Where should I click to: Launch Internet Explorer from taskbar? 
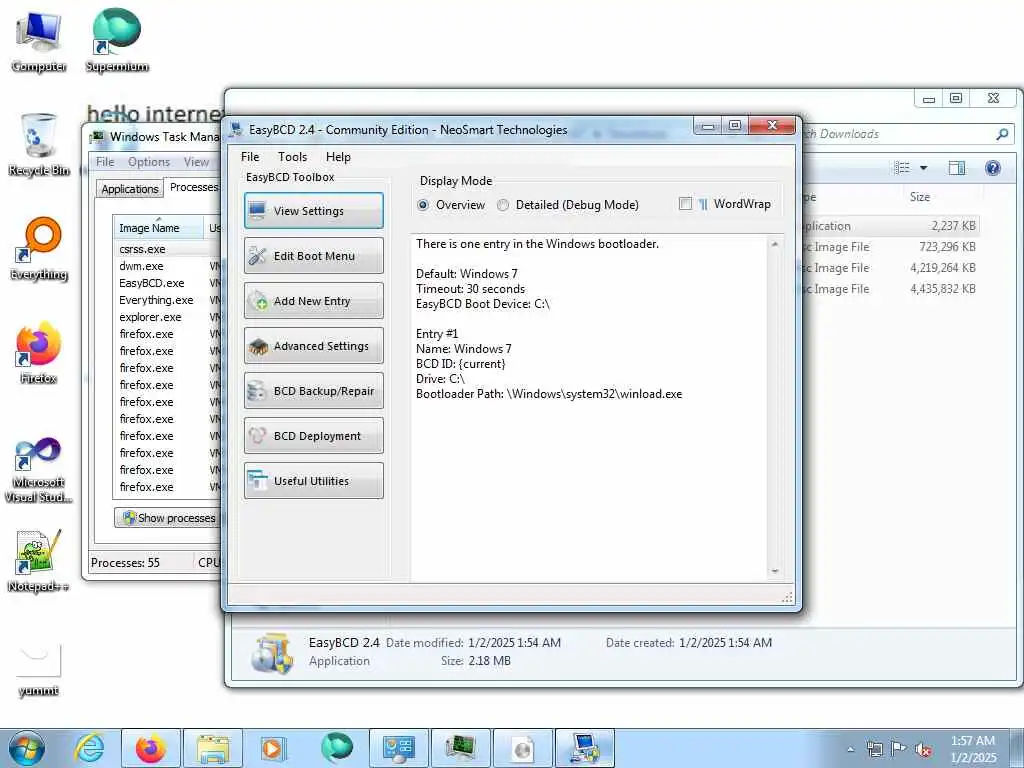89,748
